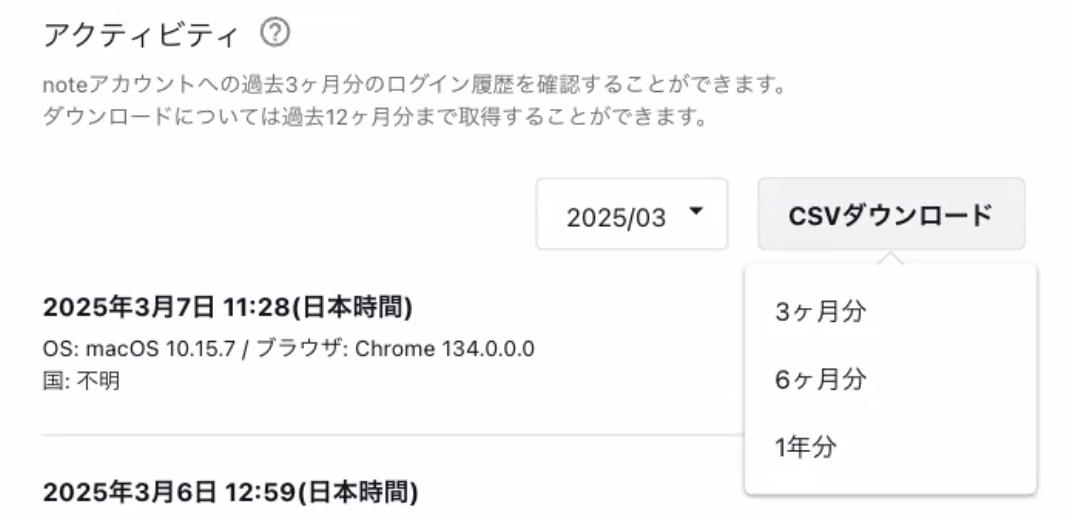Click the 2025/03 value text in selector
Image resolution: width=1067 pixels, height=520 pixels.
(x=616, y=218)
